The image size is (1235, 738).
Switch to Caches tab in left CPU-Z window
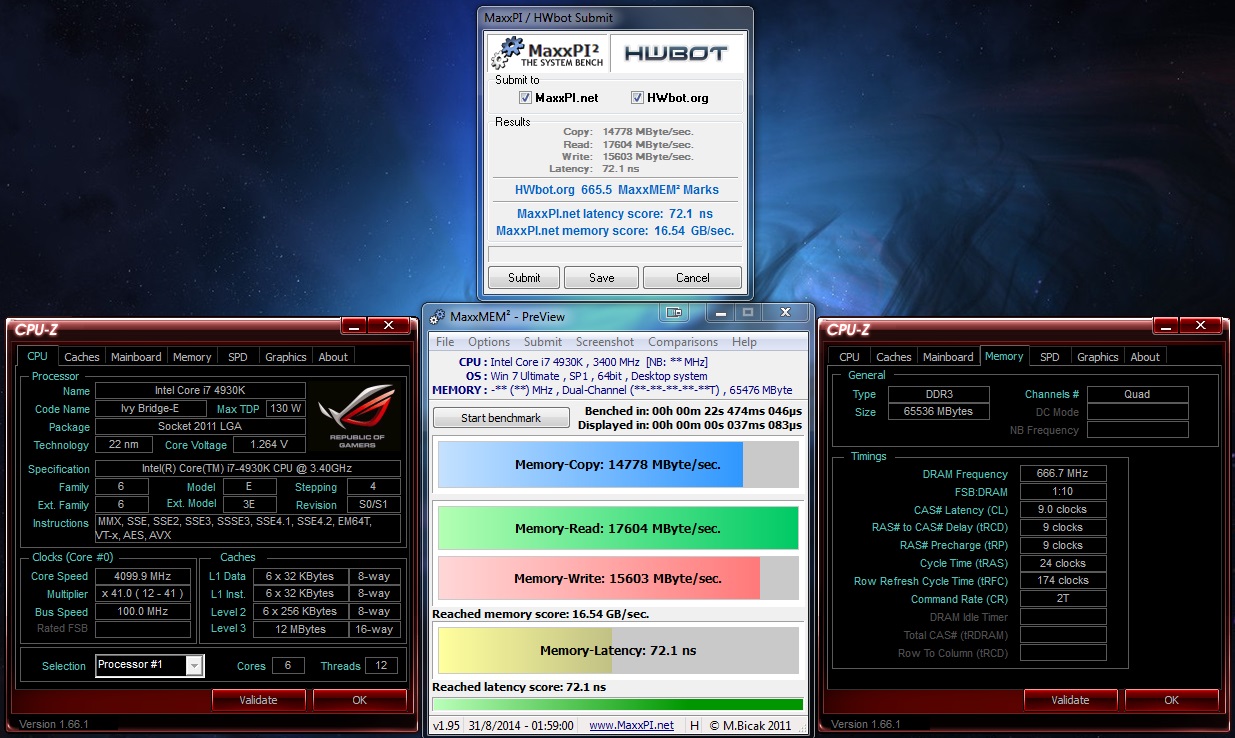click(82, 357)
